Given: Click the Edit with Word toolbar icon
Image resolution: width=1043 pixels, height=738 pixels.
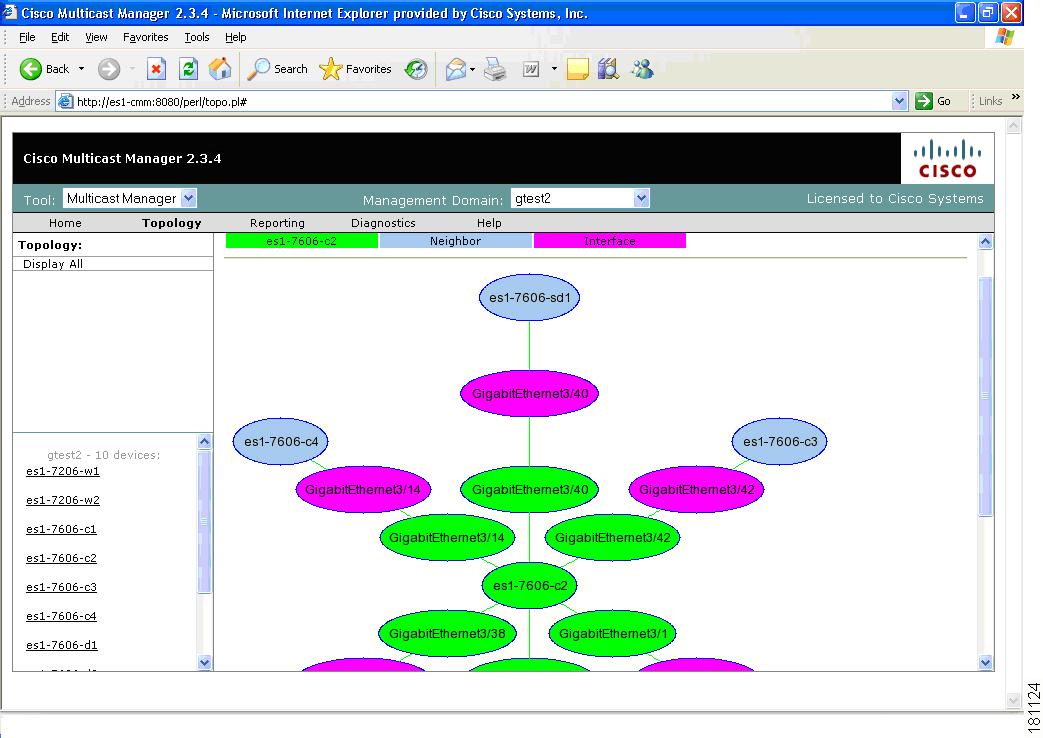Looking at the screenshot, I should (x=531, y=69).
